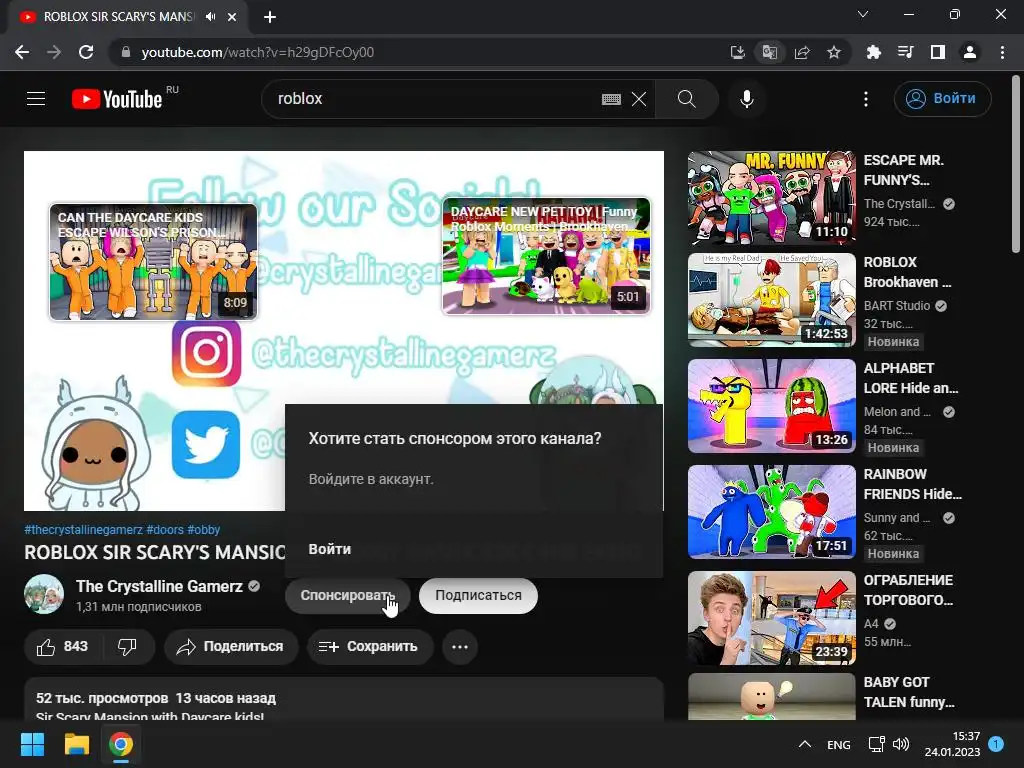
Task: Click the ENG language indicator
Action: tap(839, 745)
